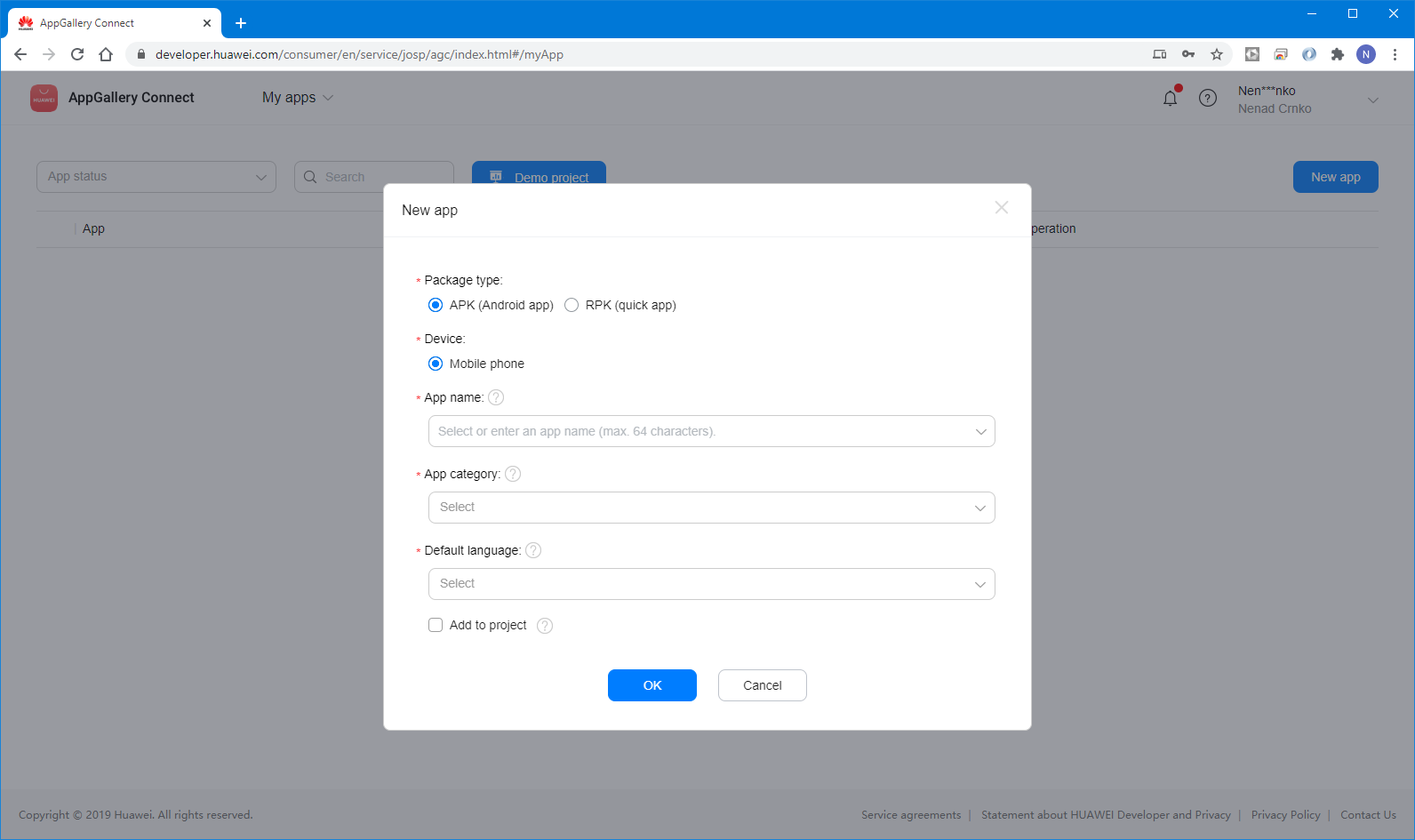This screenshot has height=840, width=1415.
Task: Click the AppGallery Connect title text
Action: click(x=132, y=98)
